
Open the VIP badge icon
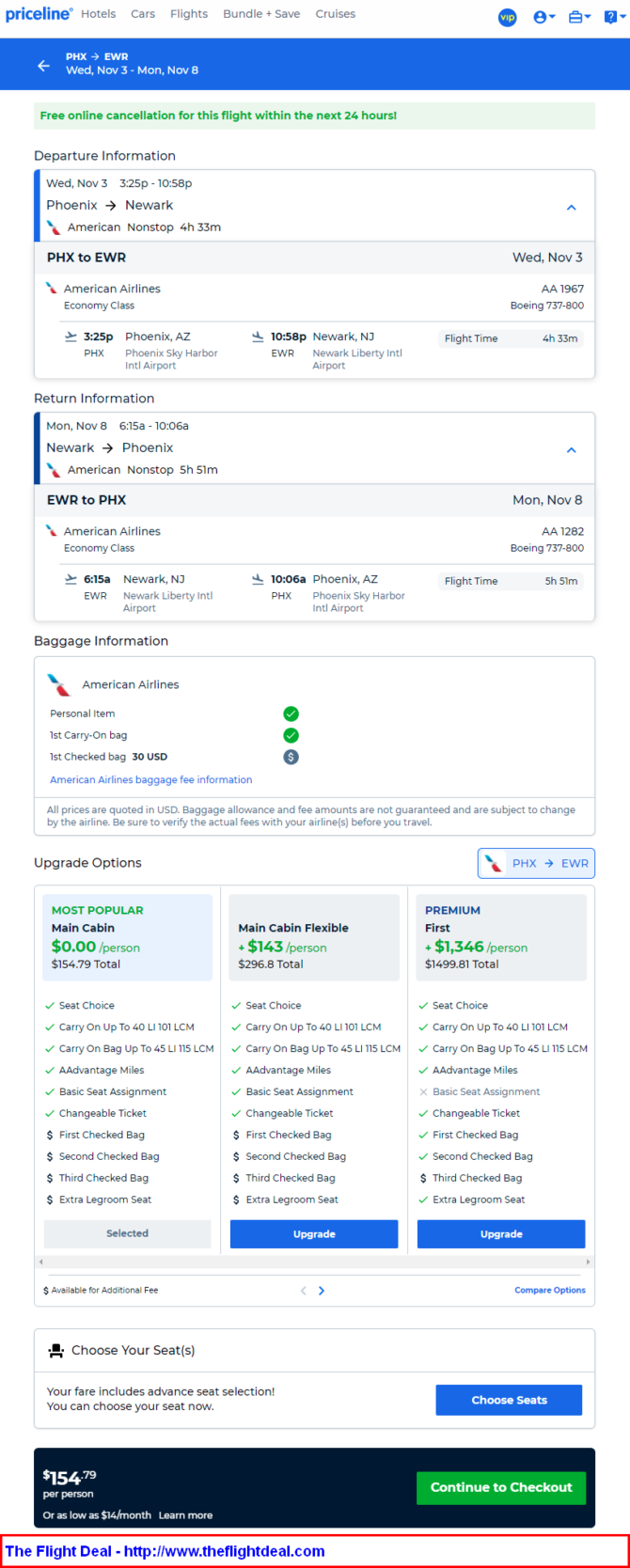508,17
